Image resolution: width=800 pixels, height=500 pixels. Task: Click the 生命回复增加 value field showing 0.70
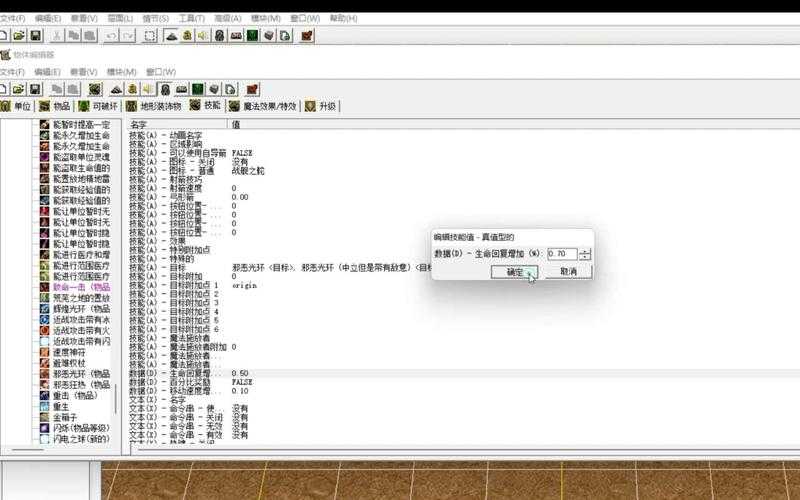[562, 254]
